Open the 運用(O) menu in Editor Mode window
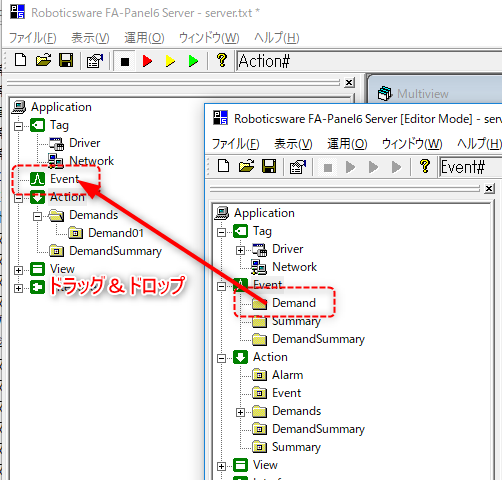 [x=347, y=144]
